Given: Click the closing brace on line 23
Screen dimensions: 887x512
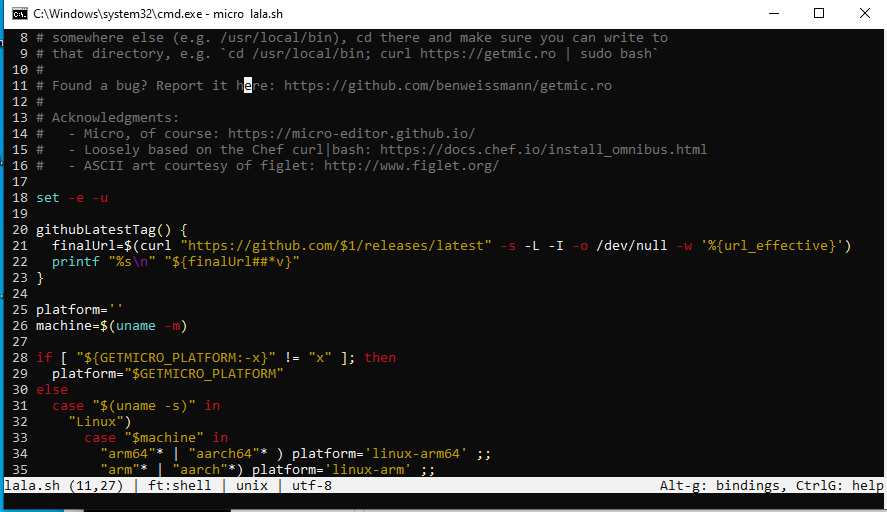Looking at the screenshot, I should [x=40, y=277].
